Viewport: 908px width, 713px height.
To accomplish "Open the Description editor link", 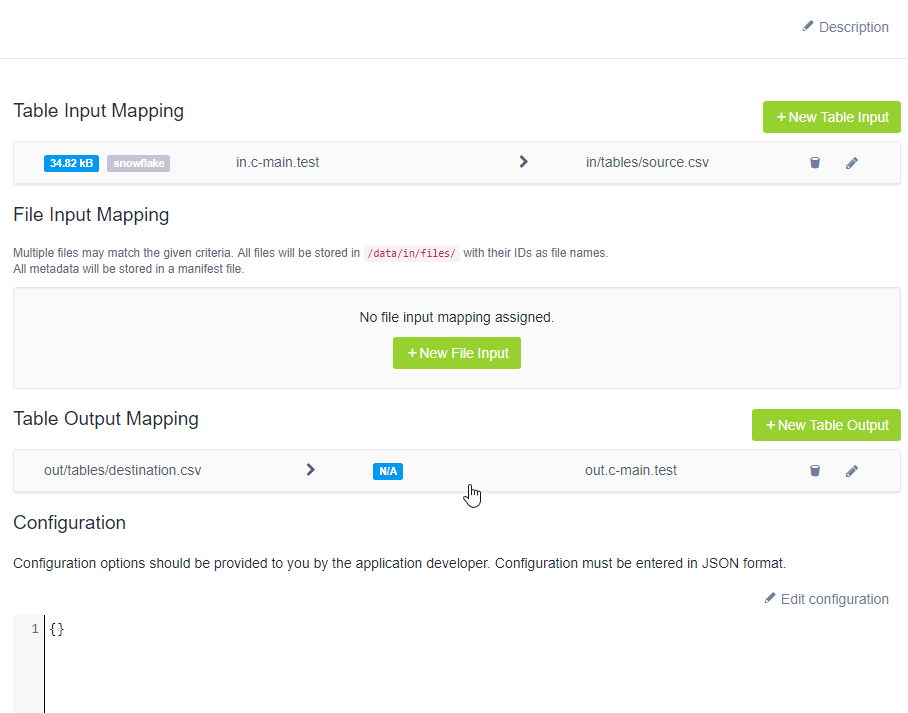I will pos(845,27).
